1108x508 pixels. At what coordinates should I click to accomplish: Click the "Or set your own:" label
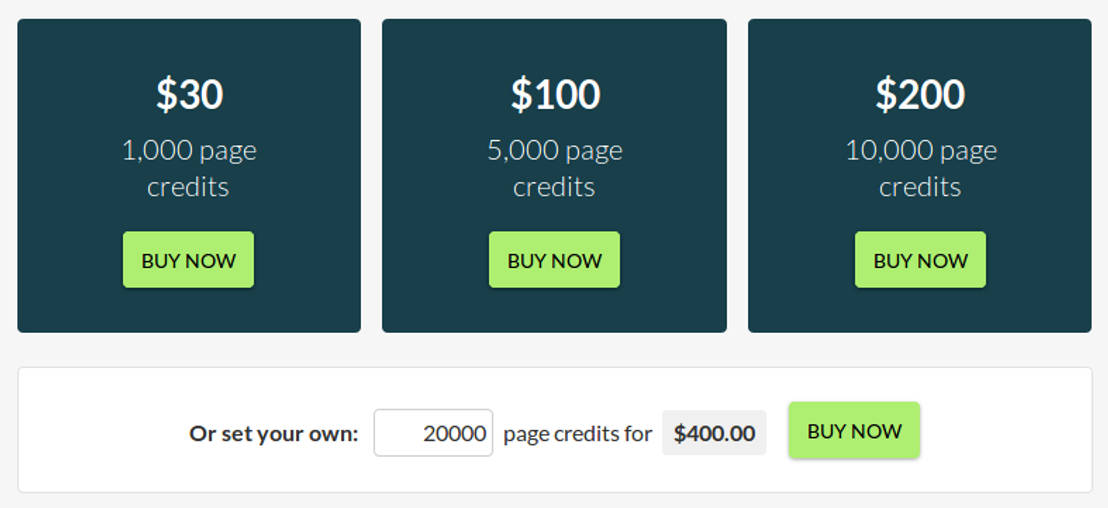pos(273,434)
